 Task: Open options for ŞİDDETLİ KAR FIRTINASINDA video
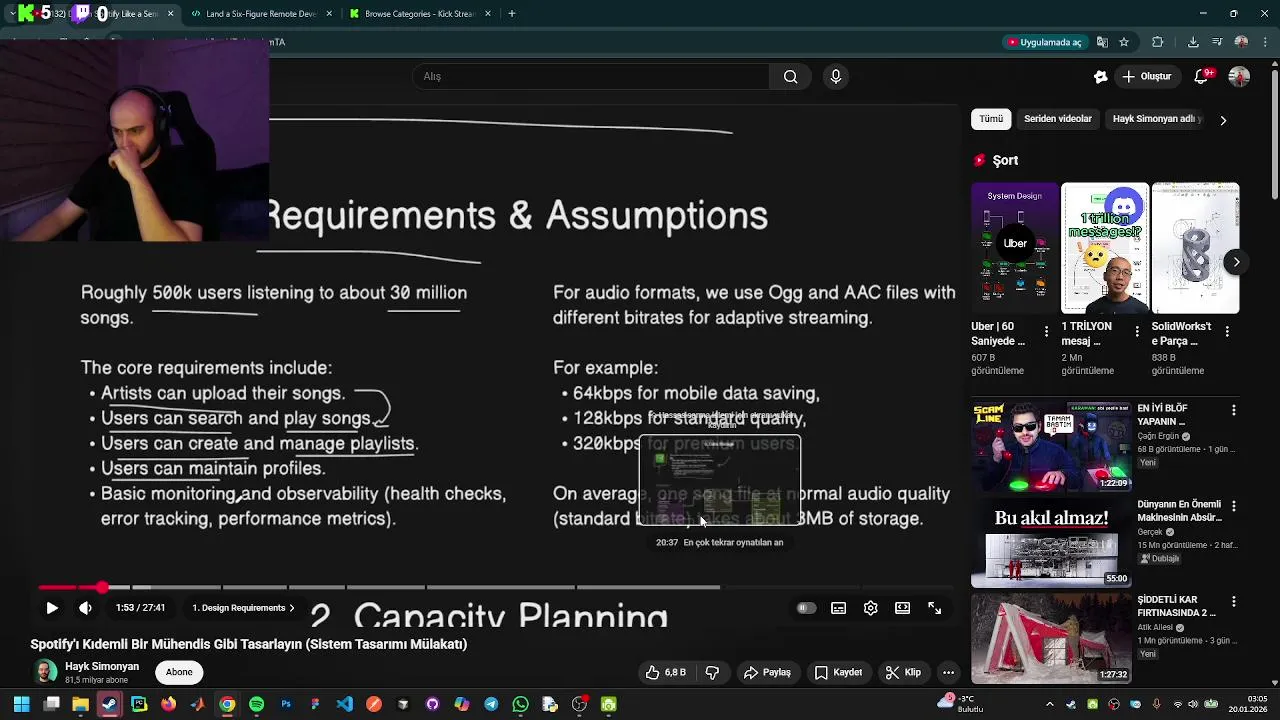1234,602
